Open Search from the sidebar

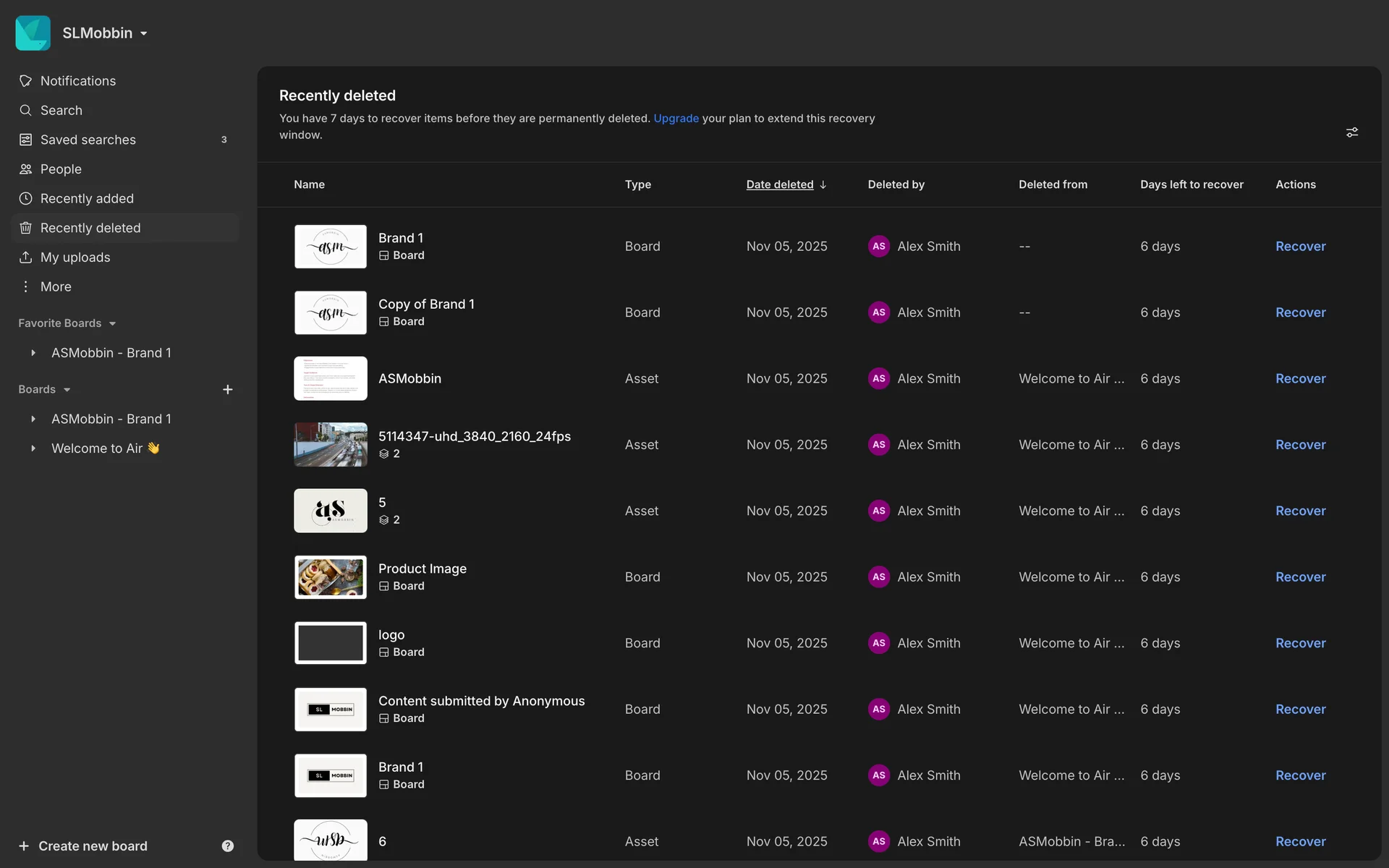61,110
